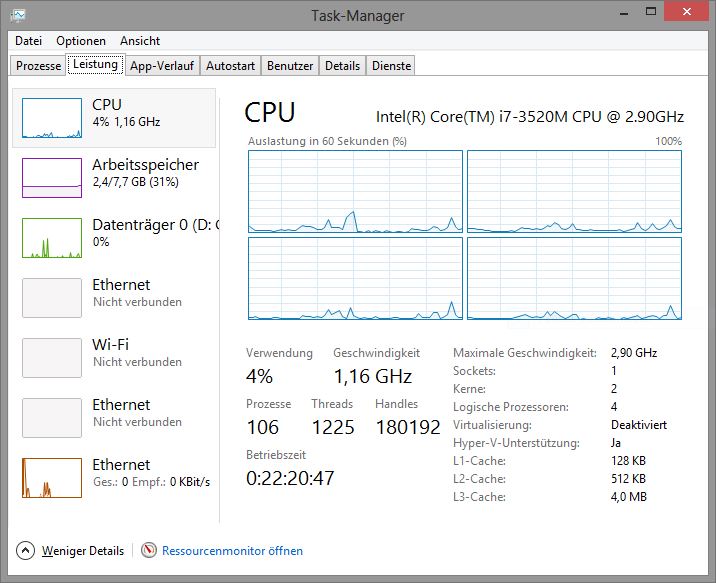Screen dimensions: 716x583
Task: Open Ressourcenmonitor öffnen link
Action: [x=233, y=551]
